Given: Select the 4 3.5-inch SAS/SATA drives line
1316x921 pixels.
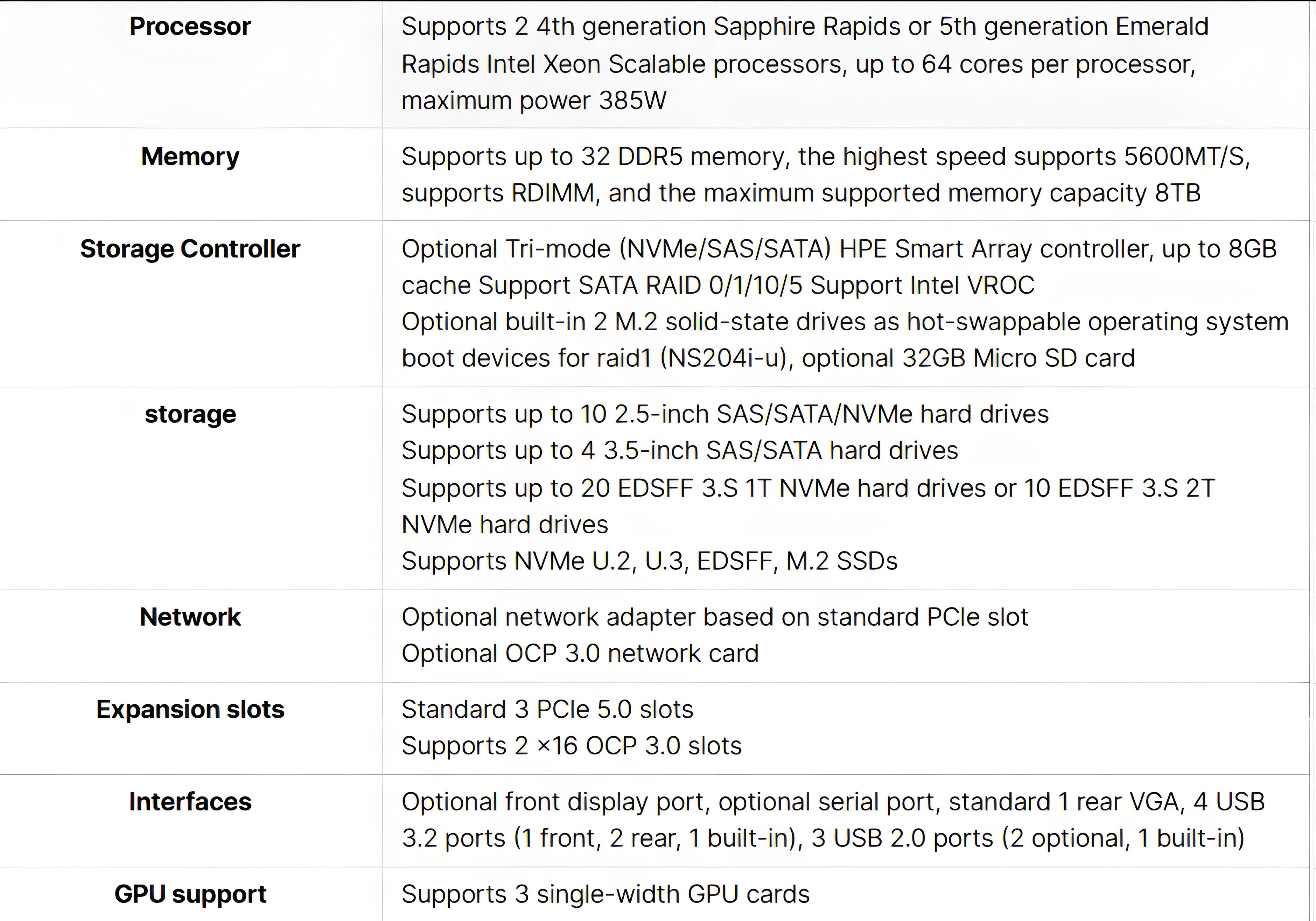Looking at the screenshot, I should pyautogui.click(x=680, y=450).
